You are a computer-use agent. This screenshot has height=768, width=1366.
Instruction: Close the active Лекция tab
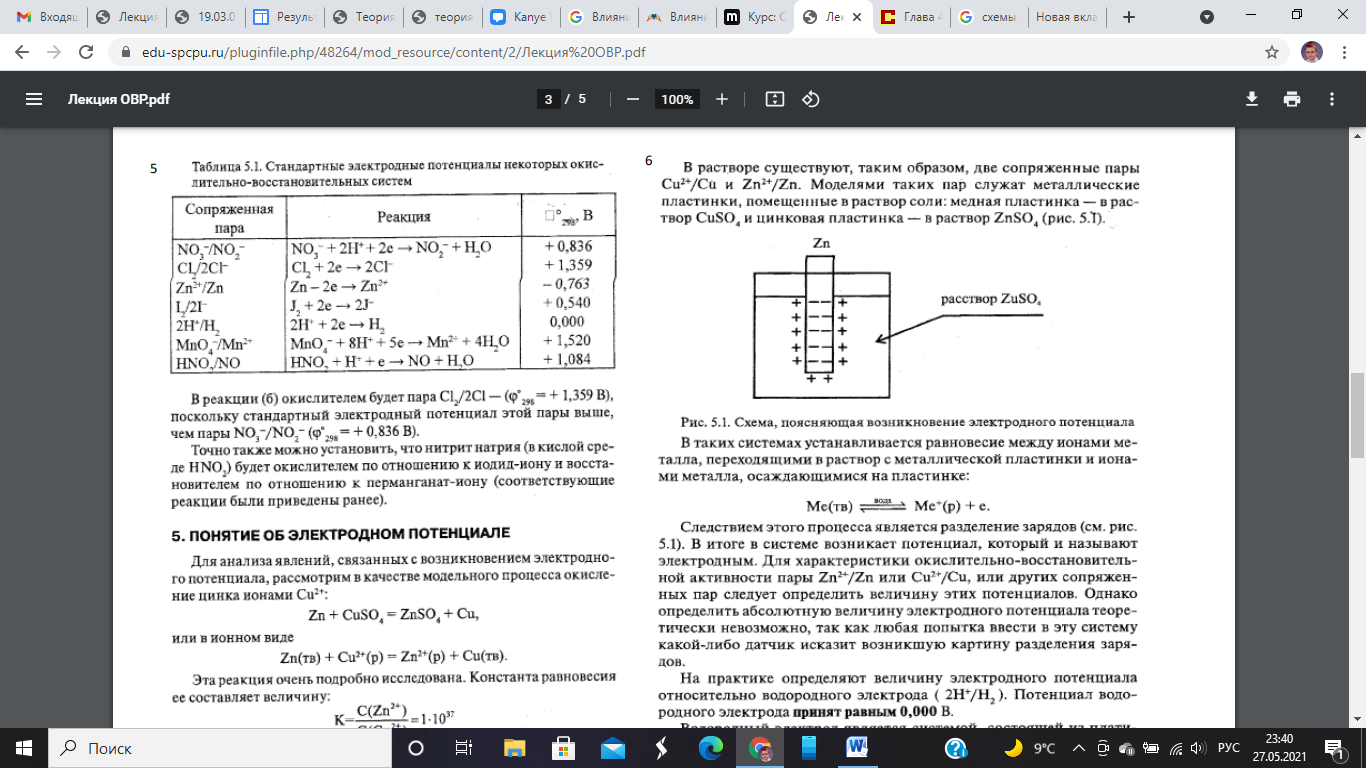pos(858,17)
